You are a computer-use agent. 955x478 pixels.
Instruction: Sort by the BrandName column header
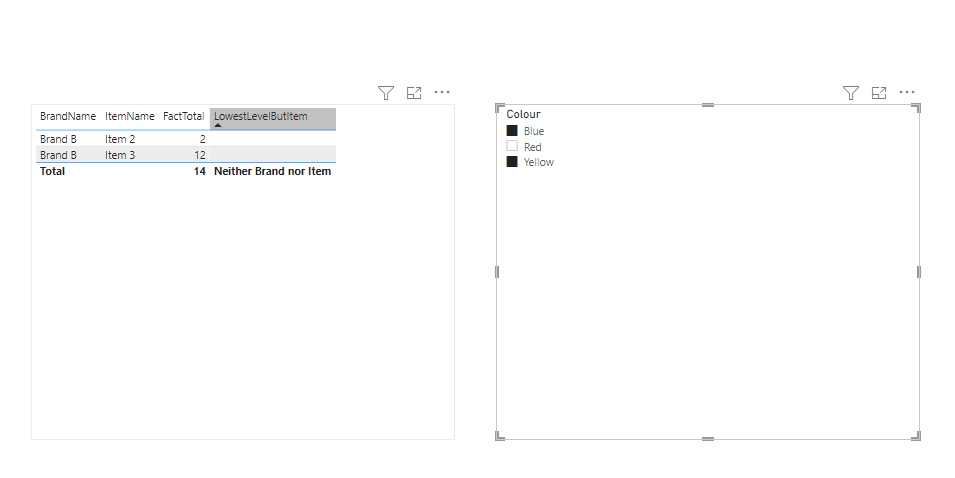tap(68, 116)
